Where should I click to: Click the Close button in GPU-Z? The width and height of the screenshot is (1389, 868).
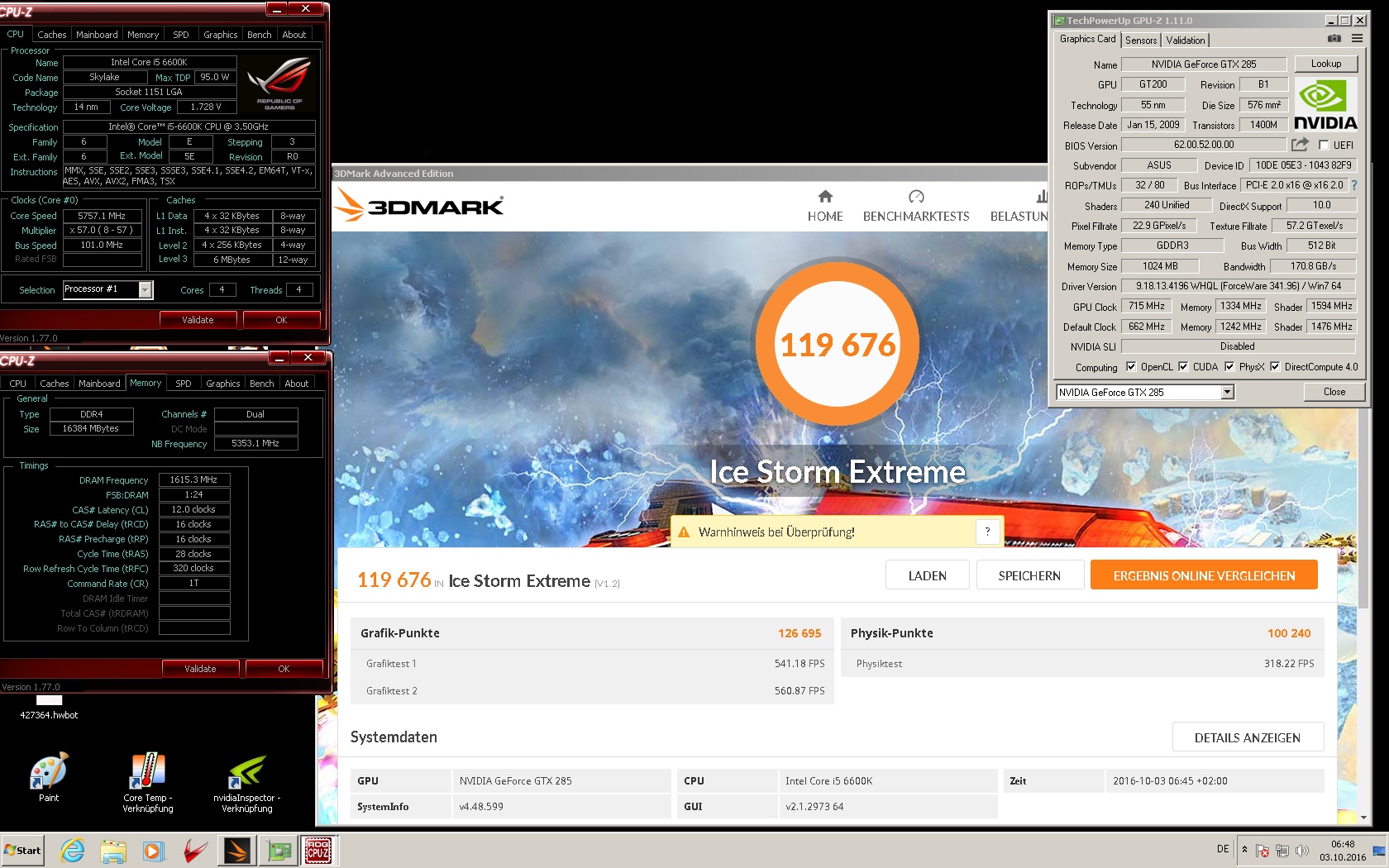coord(1334,392)
